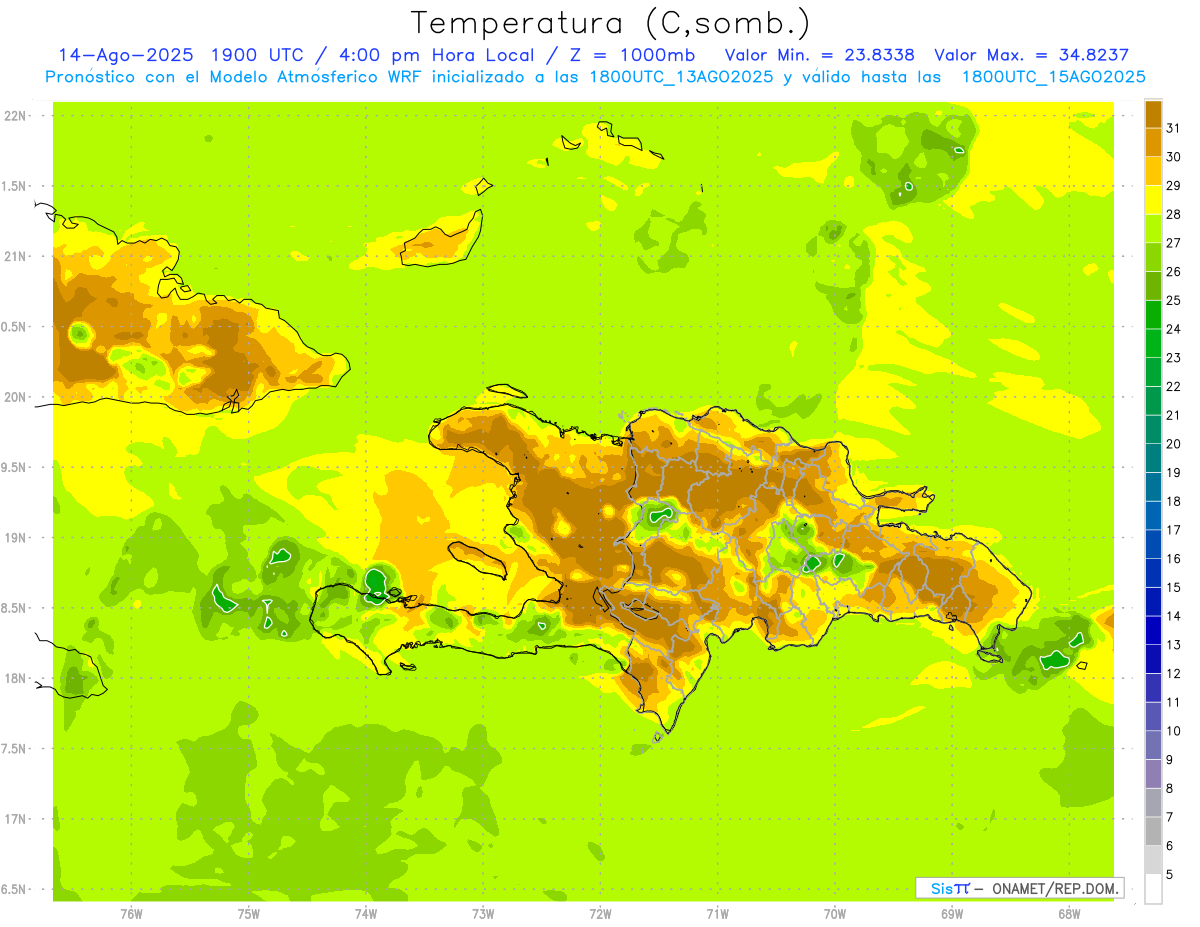Click the '72W' longitude label
1200x927 pixels.
[600, 913]
